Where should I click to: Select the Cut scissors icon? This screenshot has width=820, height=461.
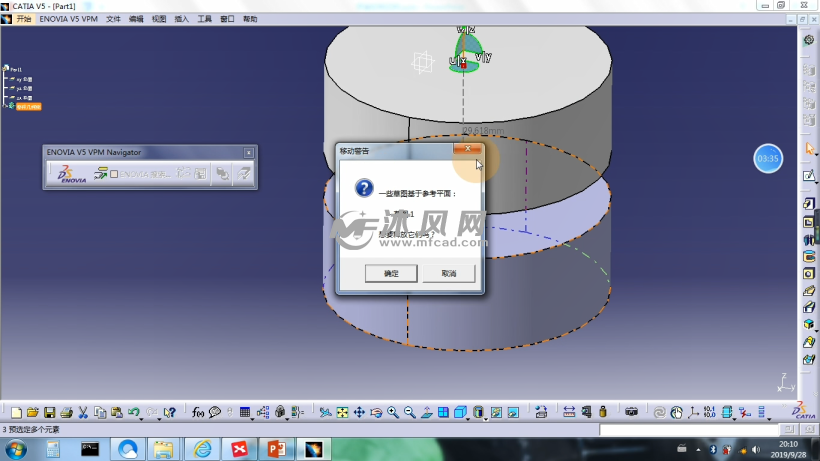(84, 412)
